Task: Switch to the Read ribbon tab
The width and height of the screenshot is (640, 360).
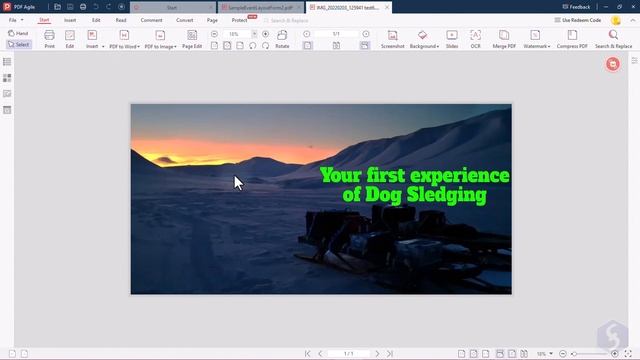Action: [x=121, y=20]
